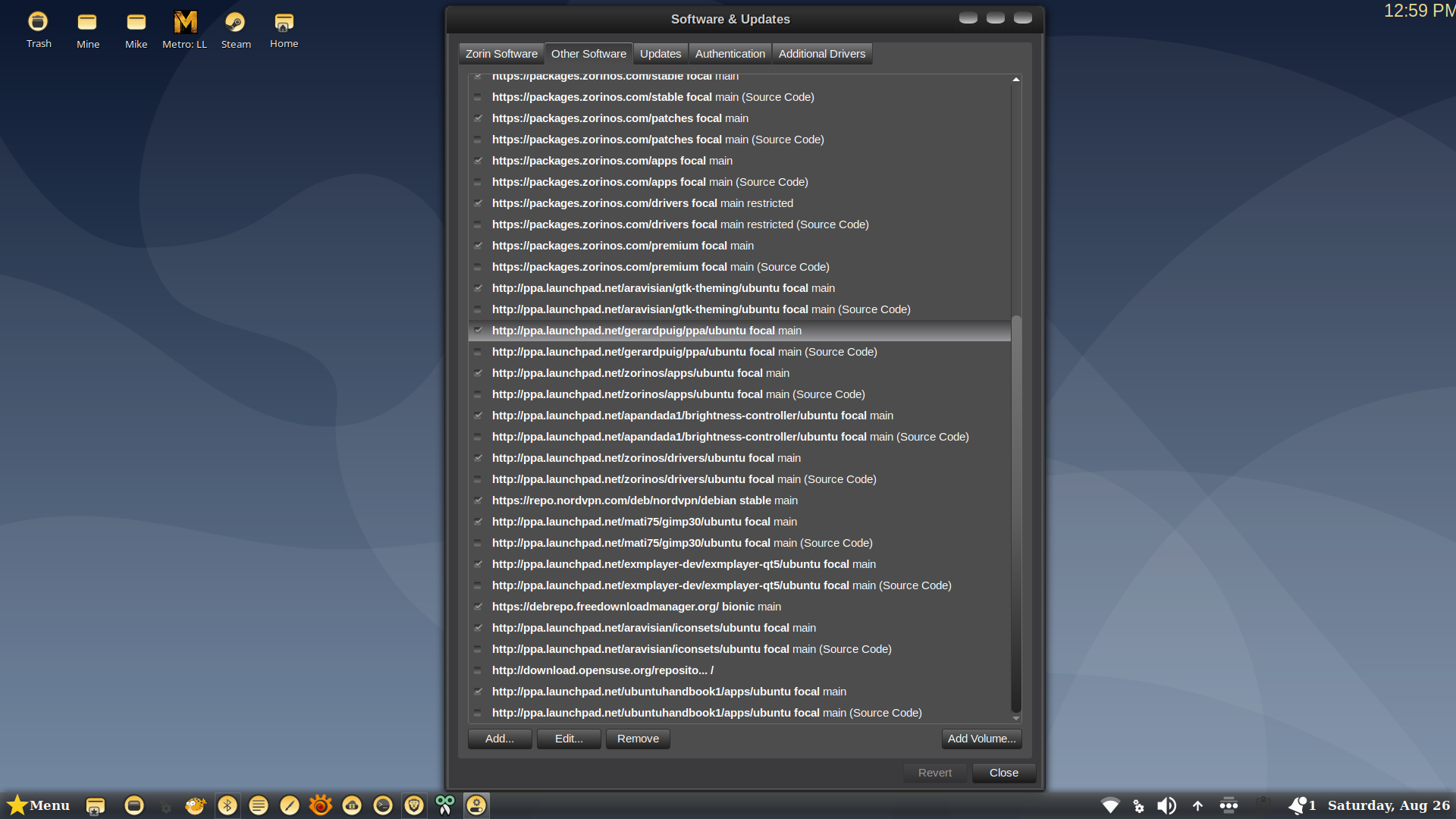Open the Saturday, Aug 26 calendar
1456x819 pixels.
click(x=1389, y=805)
